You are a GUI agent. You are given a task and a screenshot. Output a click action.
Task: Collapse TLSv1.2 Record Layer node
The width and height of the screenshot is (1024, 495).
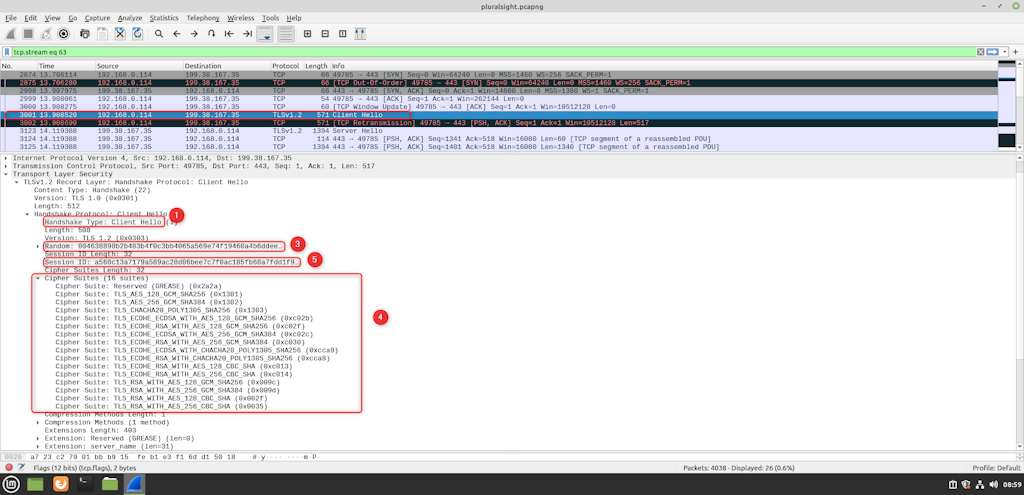[17, 182]
